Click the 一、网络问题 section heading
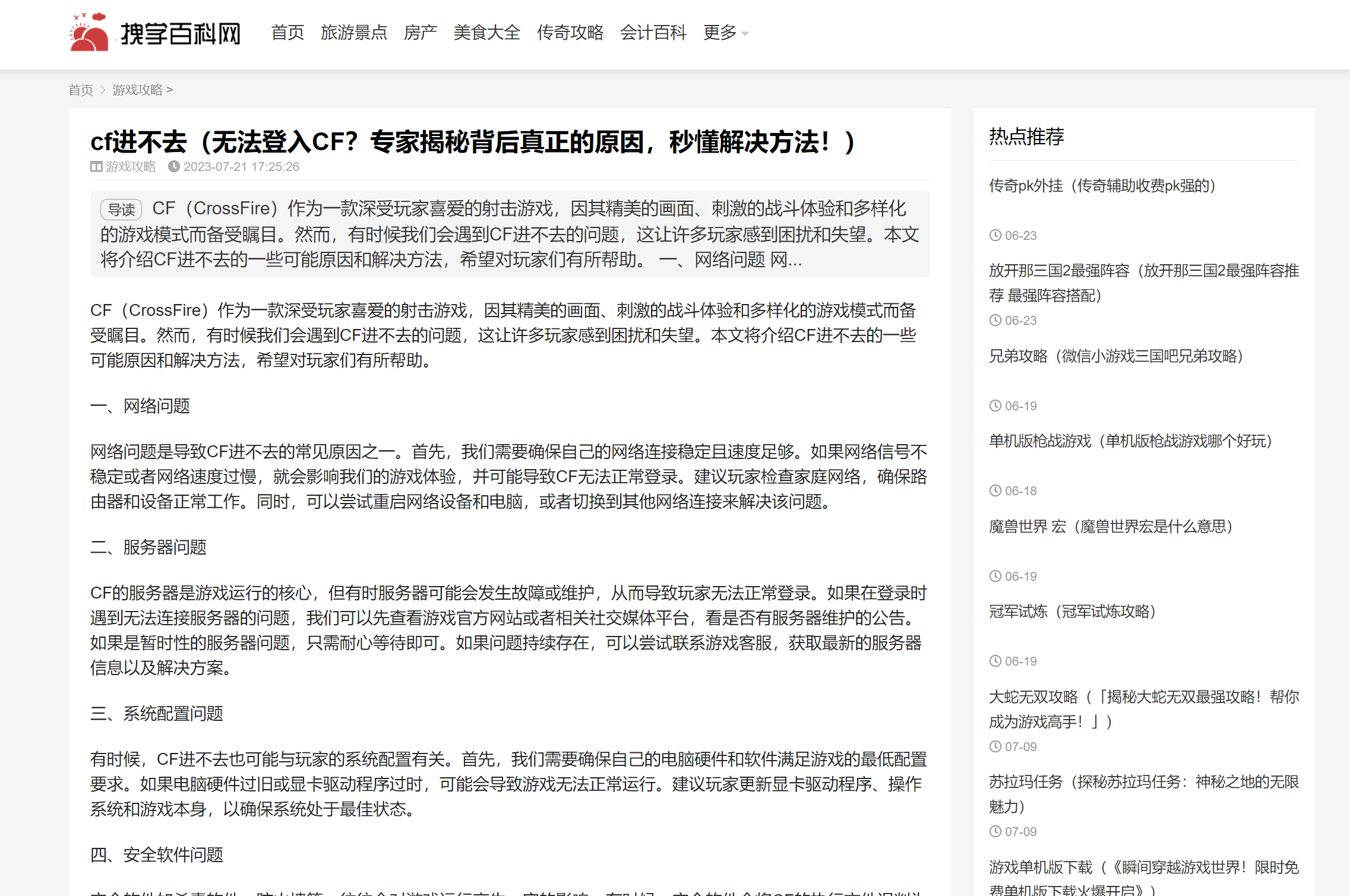 140,406
